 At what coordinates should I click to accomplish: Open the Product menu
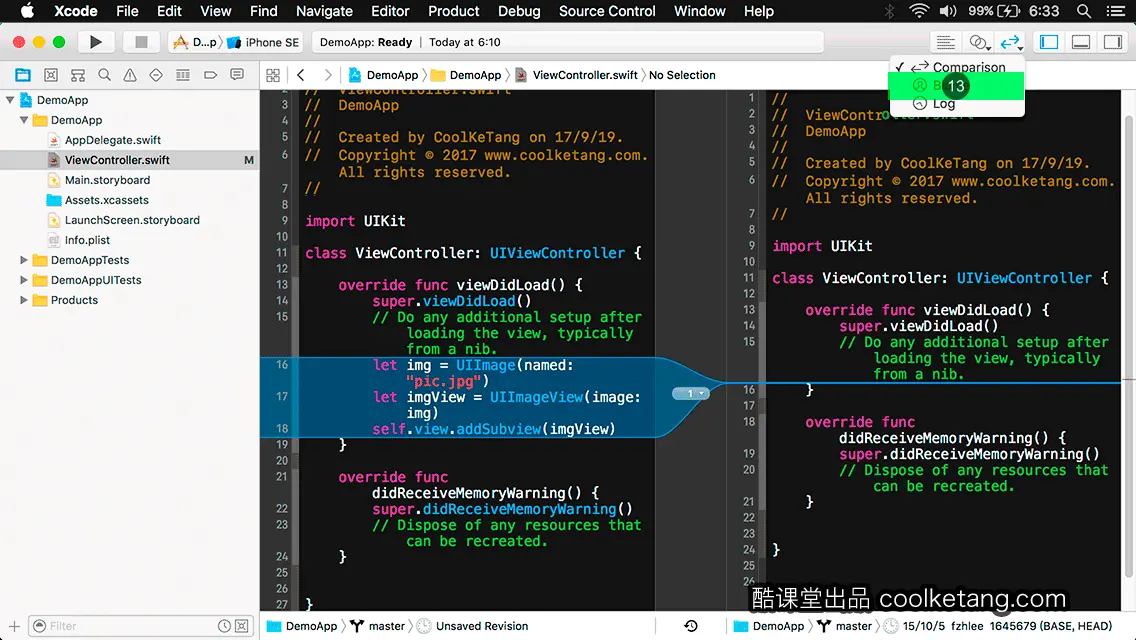[454, 11]
